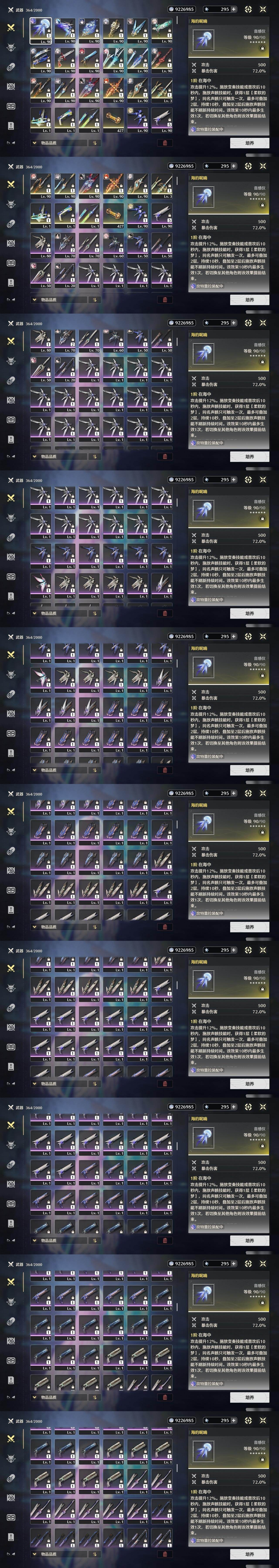
Task: Toggle the lock icon in the topmost 海的呢喃 details
Action: coord(263,48)
